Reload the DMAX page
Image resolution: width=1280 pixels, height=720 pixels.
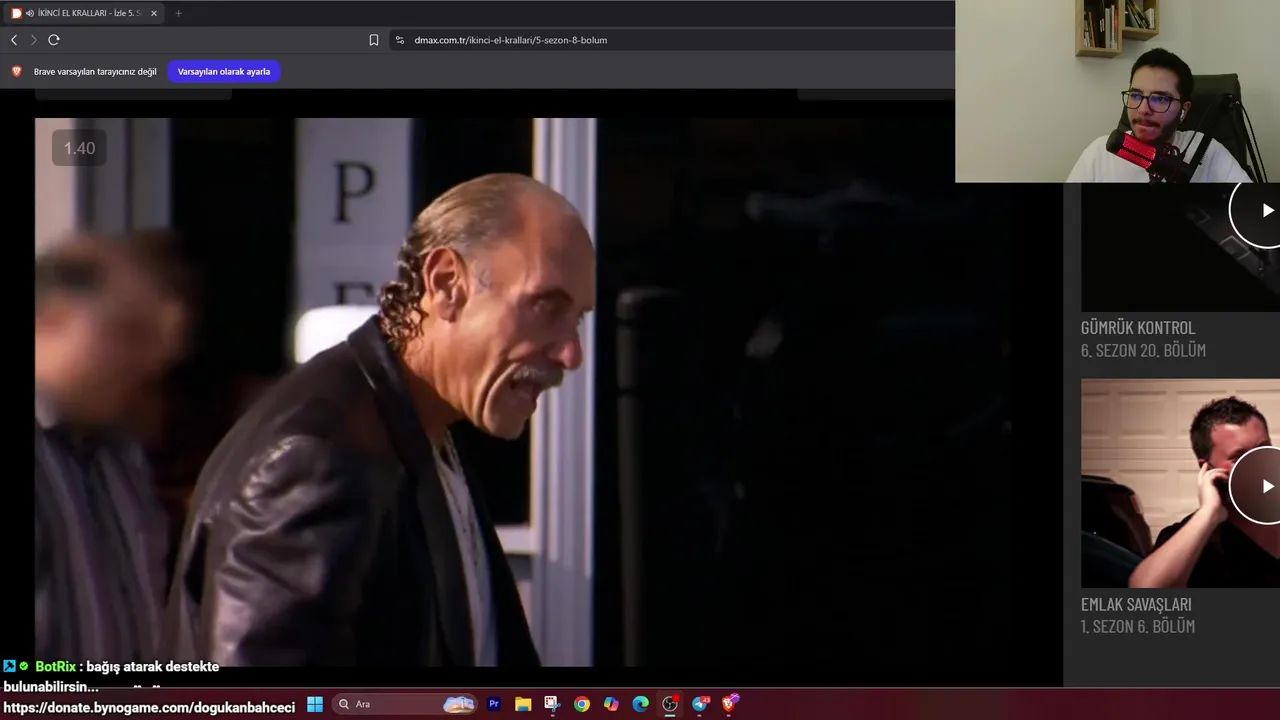pyautogui.click(x=54, y=40)
